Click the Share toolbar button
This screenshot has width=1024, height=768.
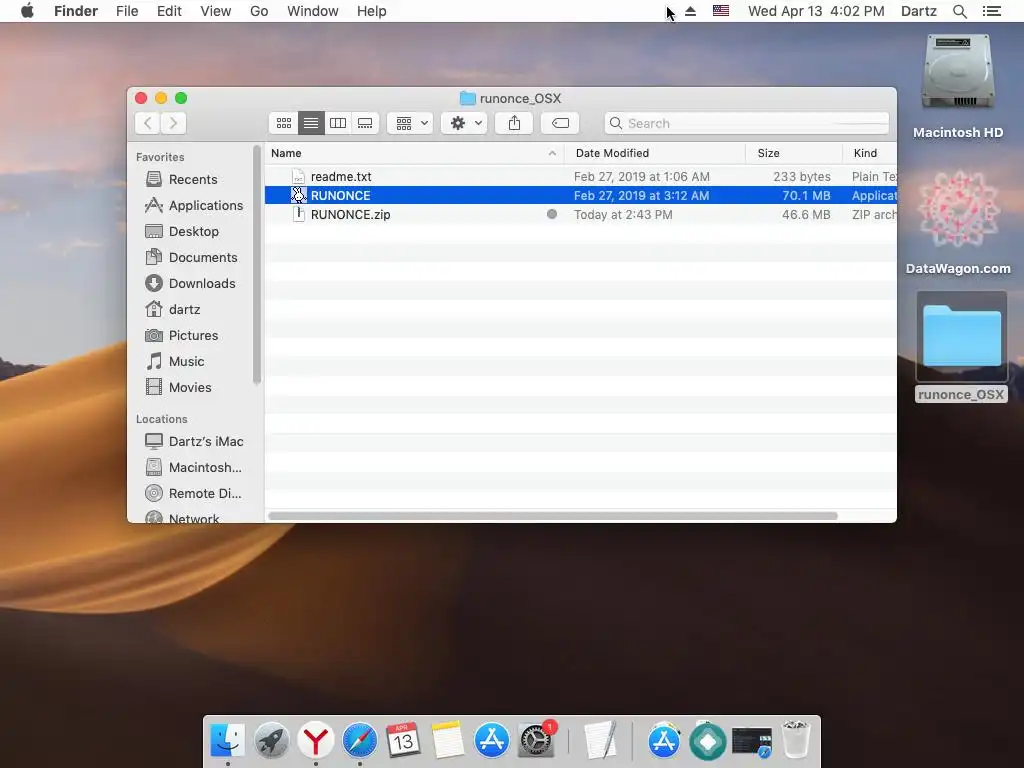pos(514,123)
